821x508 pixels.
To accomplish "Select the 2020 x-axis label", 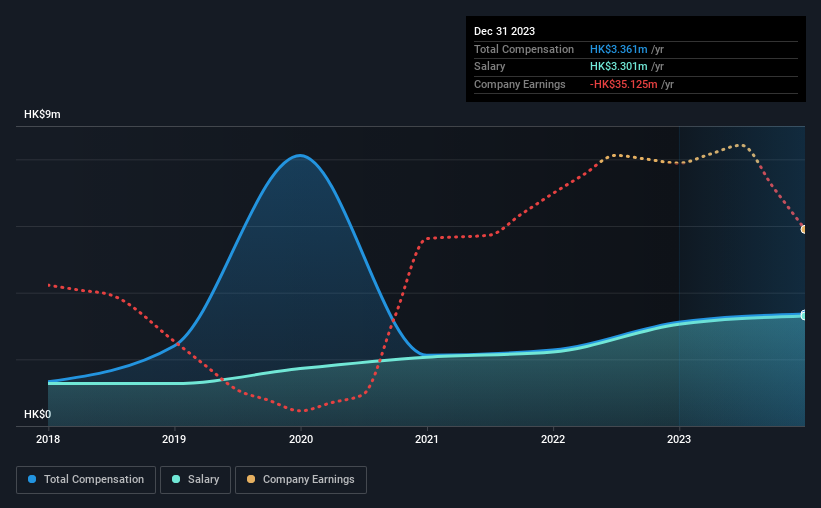I will tap(301, 439).
